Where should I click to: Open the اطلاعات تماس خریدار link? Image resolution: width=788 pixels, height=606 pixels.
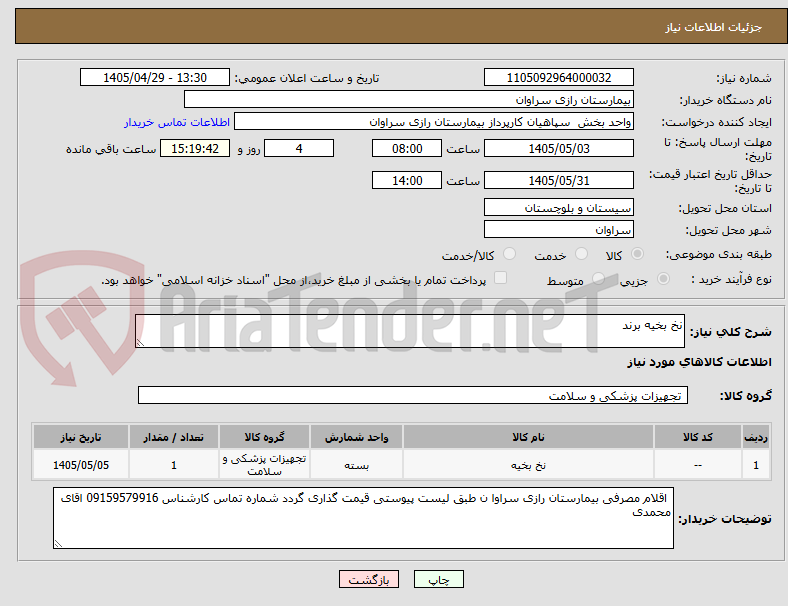tap(177, 122)
